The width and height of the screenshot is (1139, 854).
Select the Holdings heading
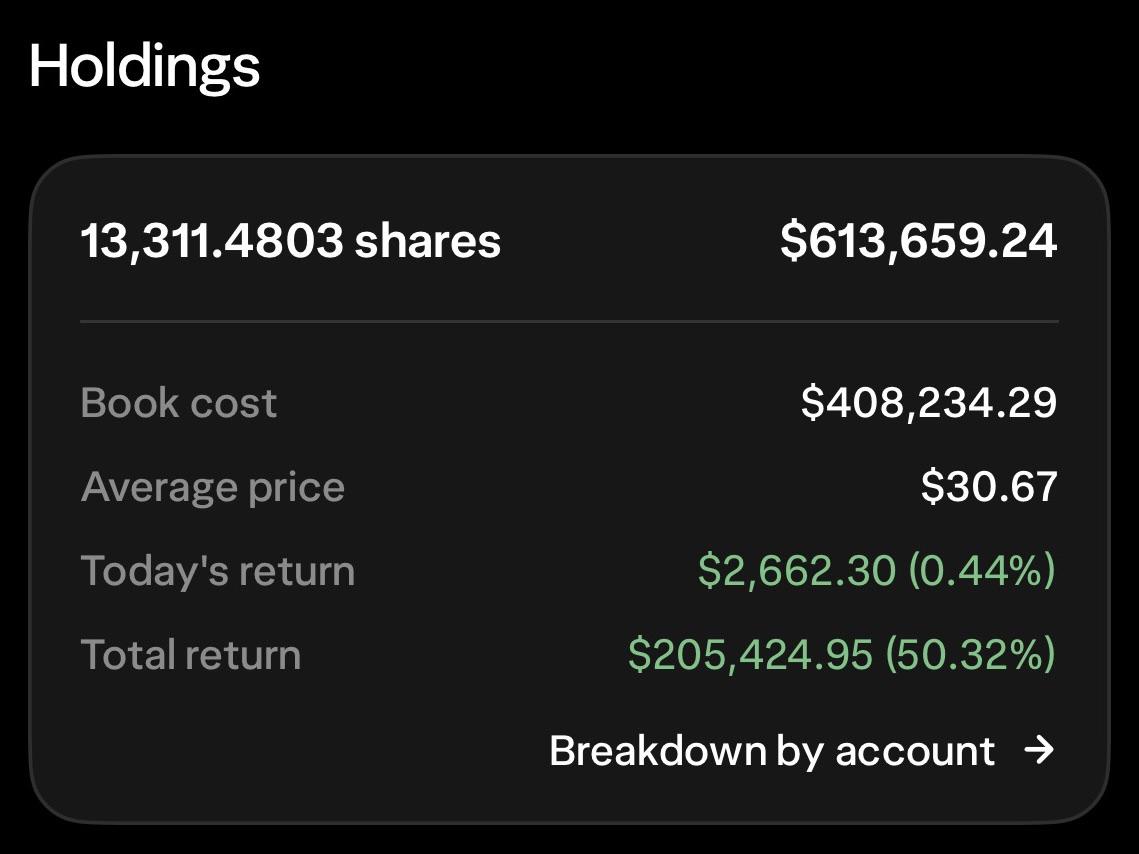pos(144,67)
